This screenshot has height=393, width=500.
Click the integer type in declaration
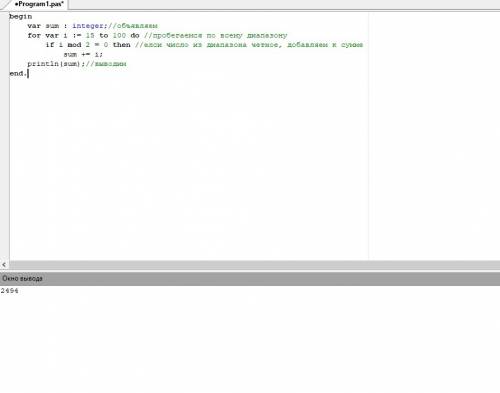88,26
